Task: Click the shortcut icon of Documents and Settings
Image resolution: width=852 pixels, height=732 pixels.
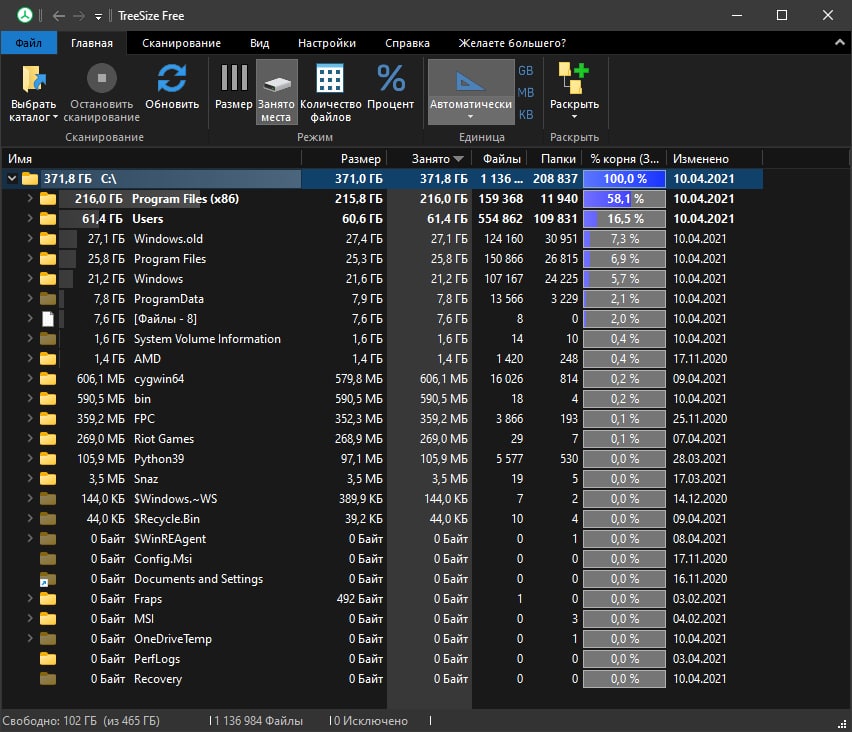Action: (x=48, y=579)
